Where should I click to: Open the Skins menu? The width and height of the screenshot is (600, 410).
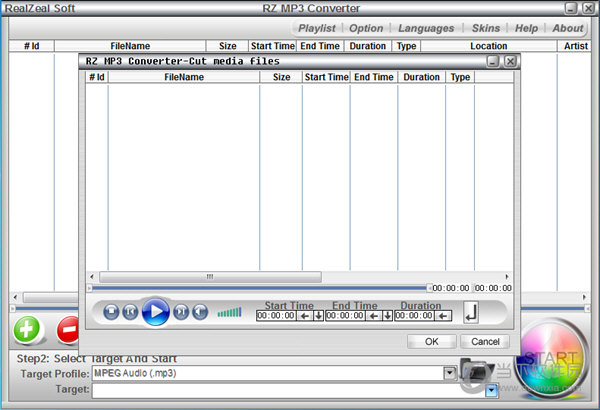pos(486,28)
